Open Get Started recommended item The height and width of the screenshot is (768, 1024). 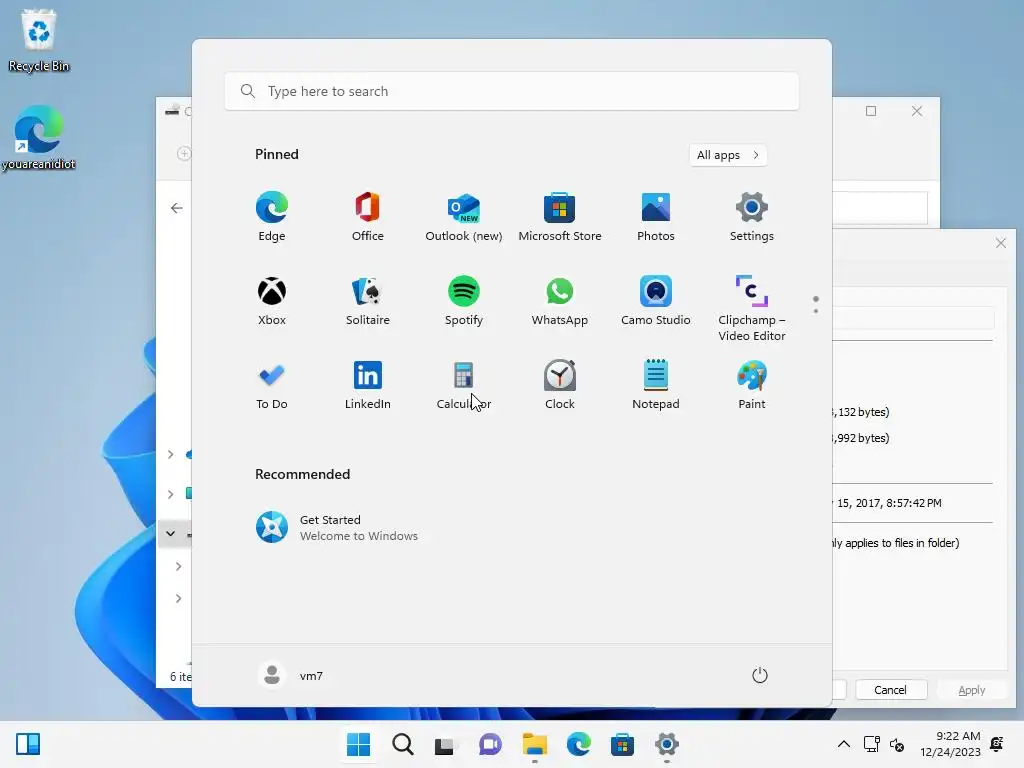click(337, 528)
